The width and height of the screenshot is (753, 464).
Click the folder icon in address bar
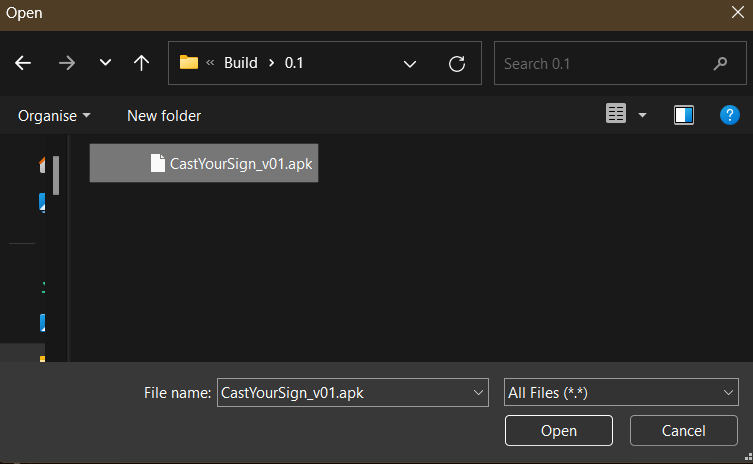(189, 63)
